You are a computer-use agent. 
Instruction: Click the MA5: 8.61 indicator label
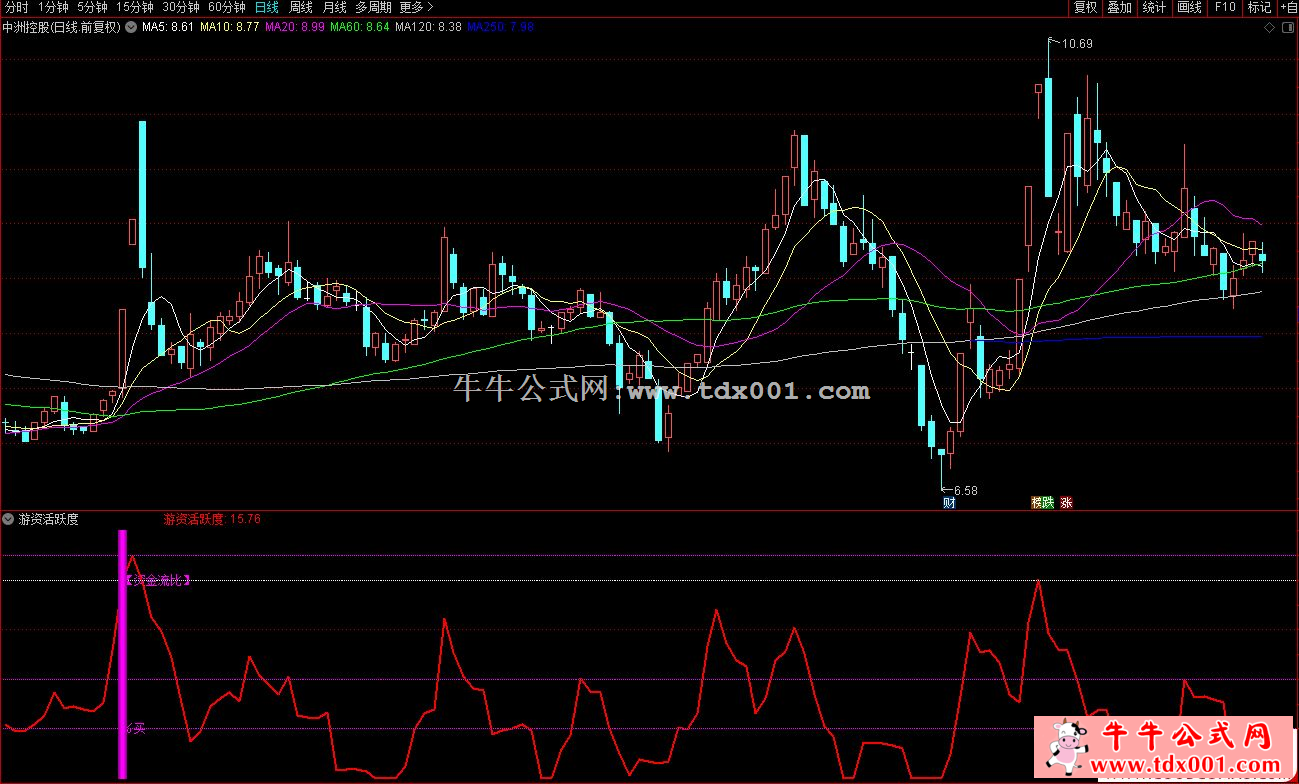tap(168, 28)
